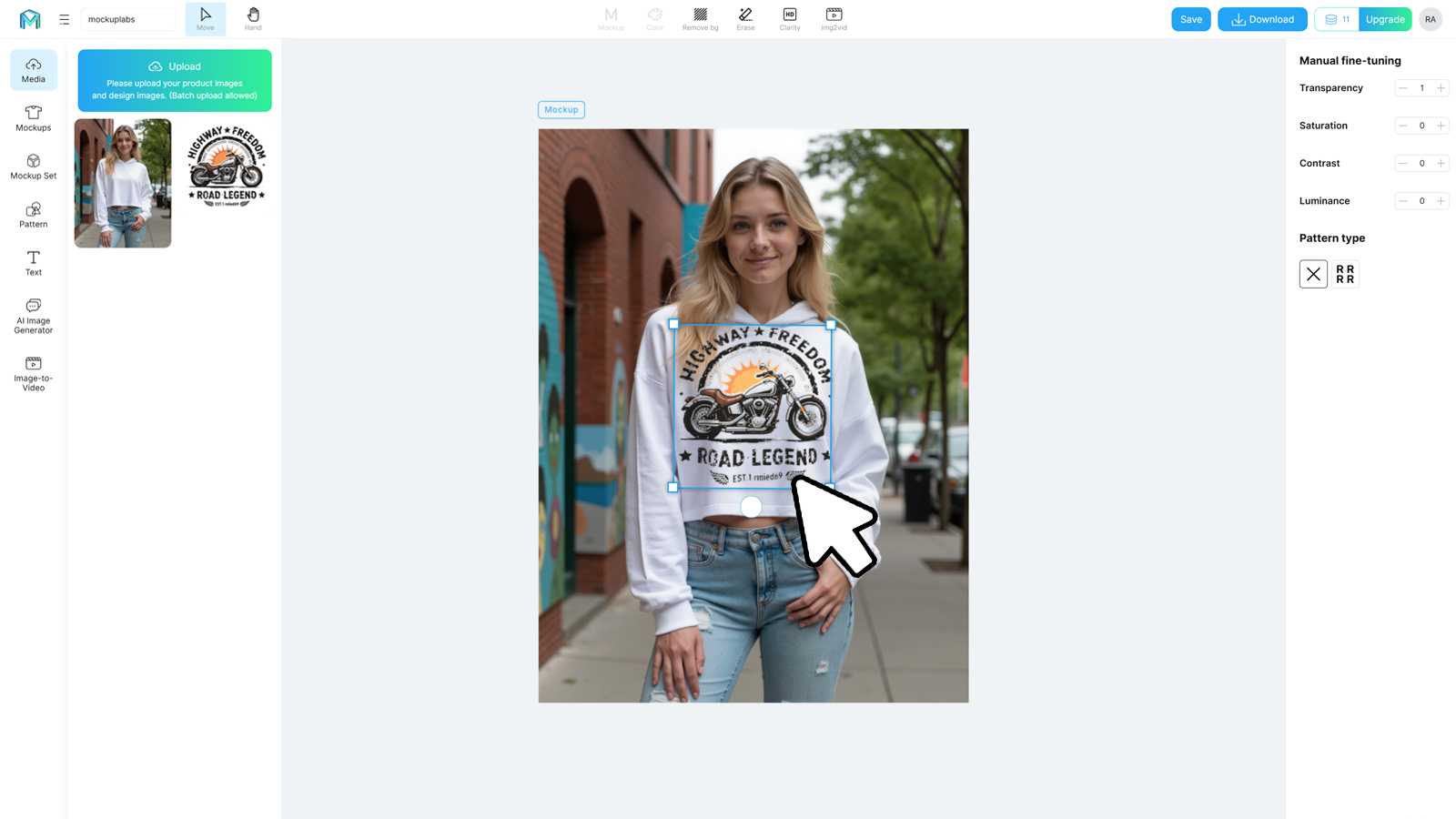The height and width of the screenshot is (819, 1456).
Task: Decrease the Saturation value
Action: point(1403,126)
